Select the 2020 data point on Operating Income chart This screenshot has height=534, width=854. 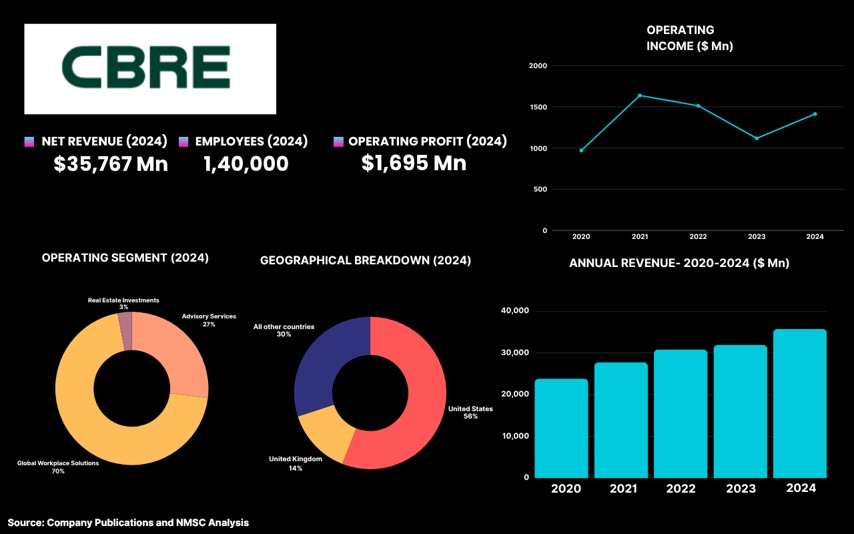(581, 150)
